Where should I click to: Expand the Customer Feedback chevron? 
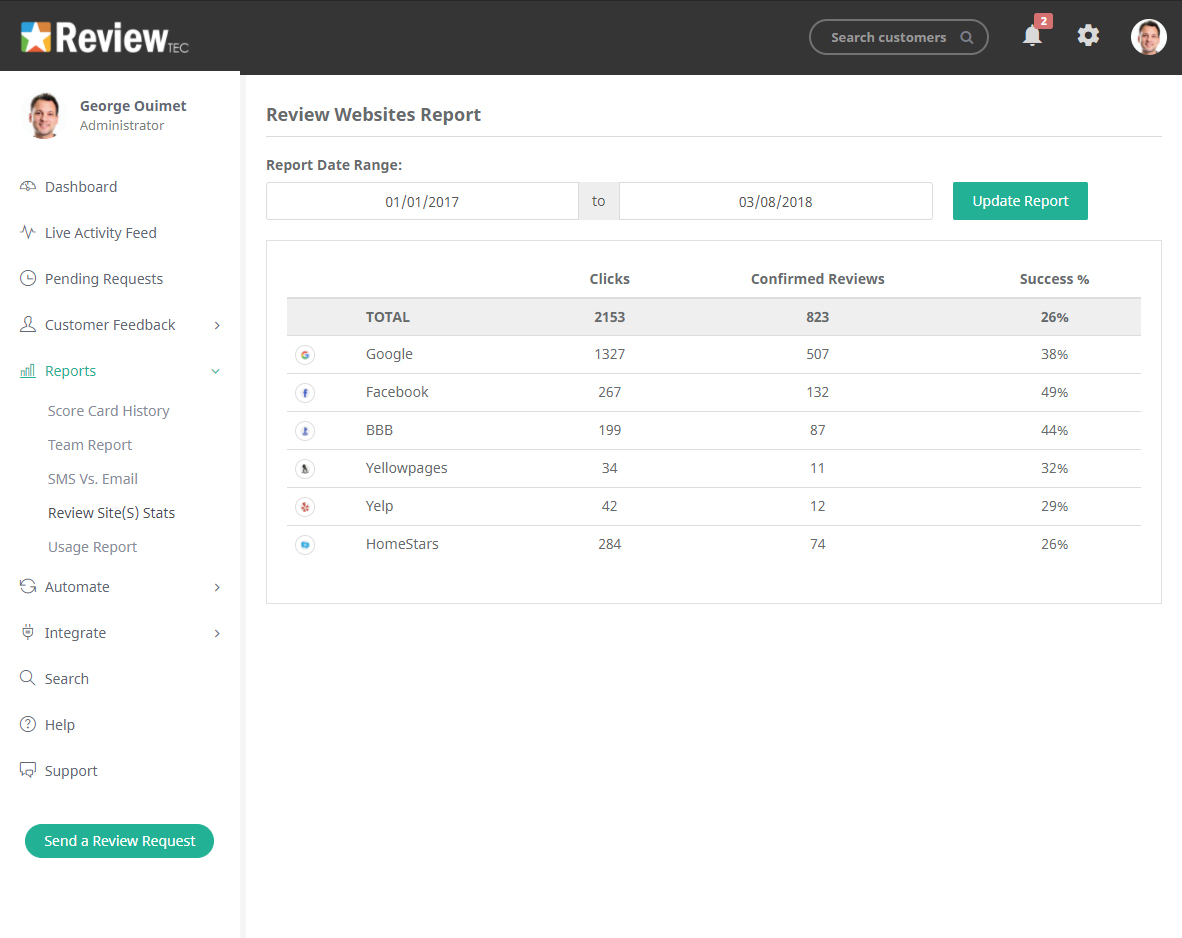[x=217, y=325]
